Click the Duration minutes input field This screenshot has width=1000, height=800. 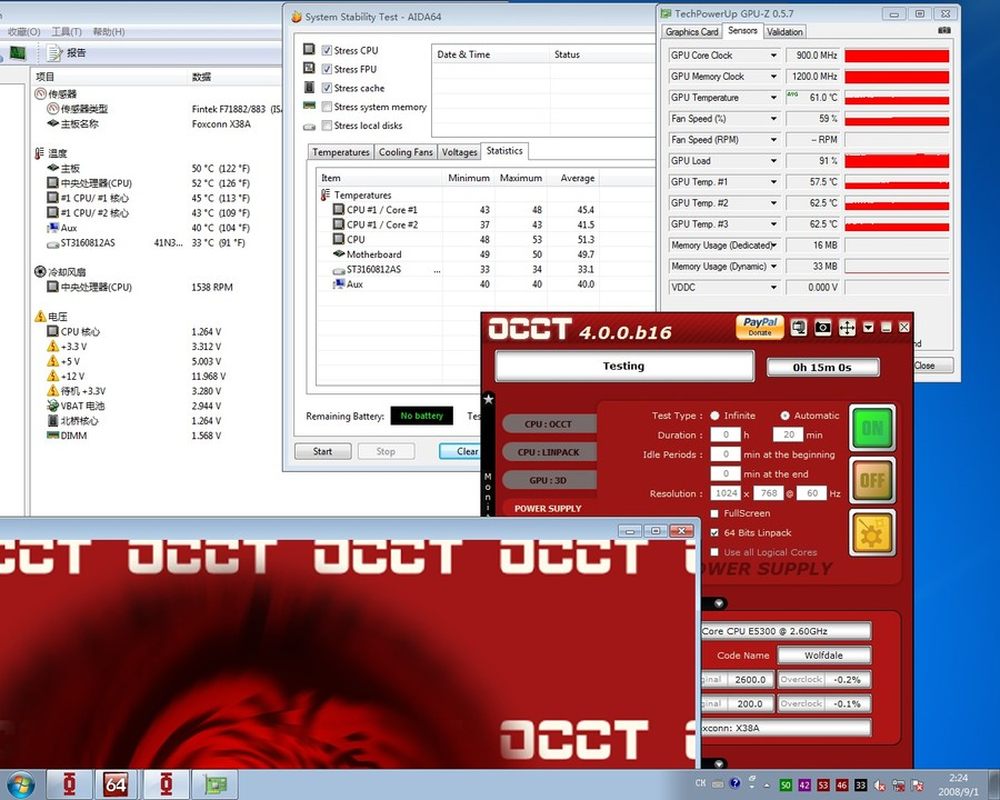786,435
